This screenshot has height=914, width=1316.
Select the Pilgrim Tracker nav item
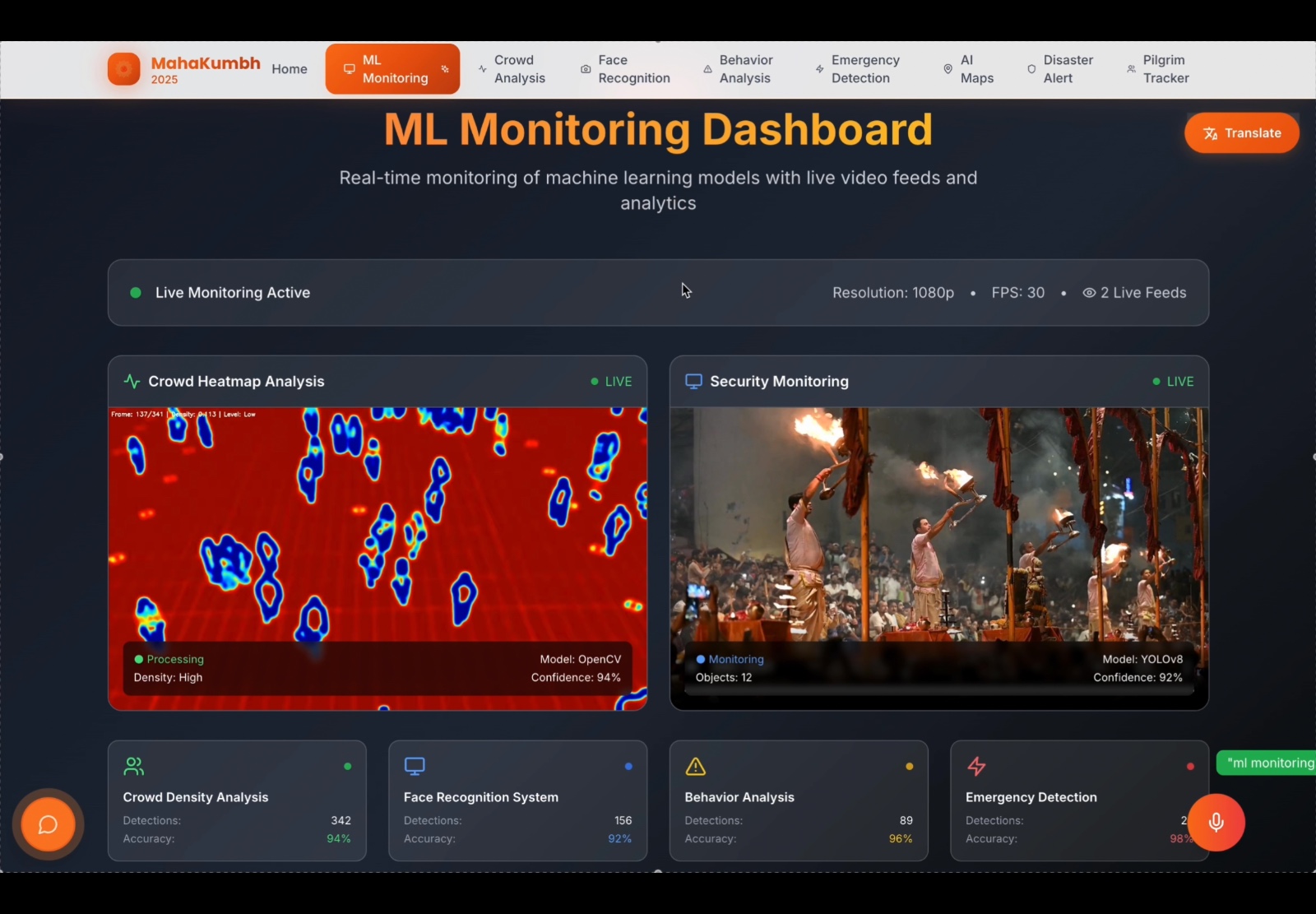pos(1157,69)
